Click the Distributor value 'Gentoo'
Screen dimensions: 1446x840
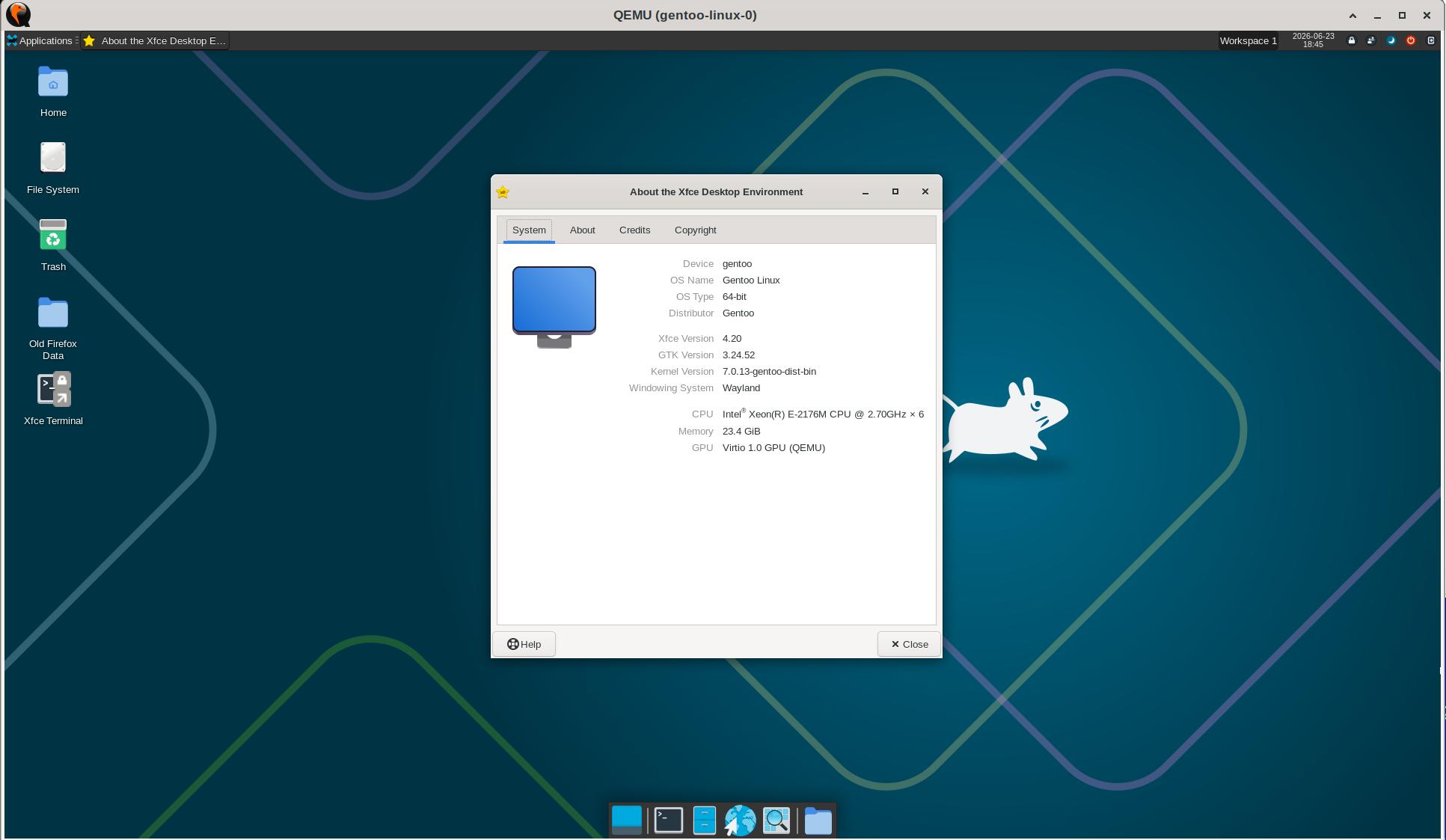pos(738,313)
